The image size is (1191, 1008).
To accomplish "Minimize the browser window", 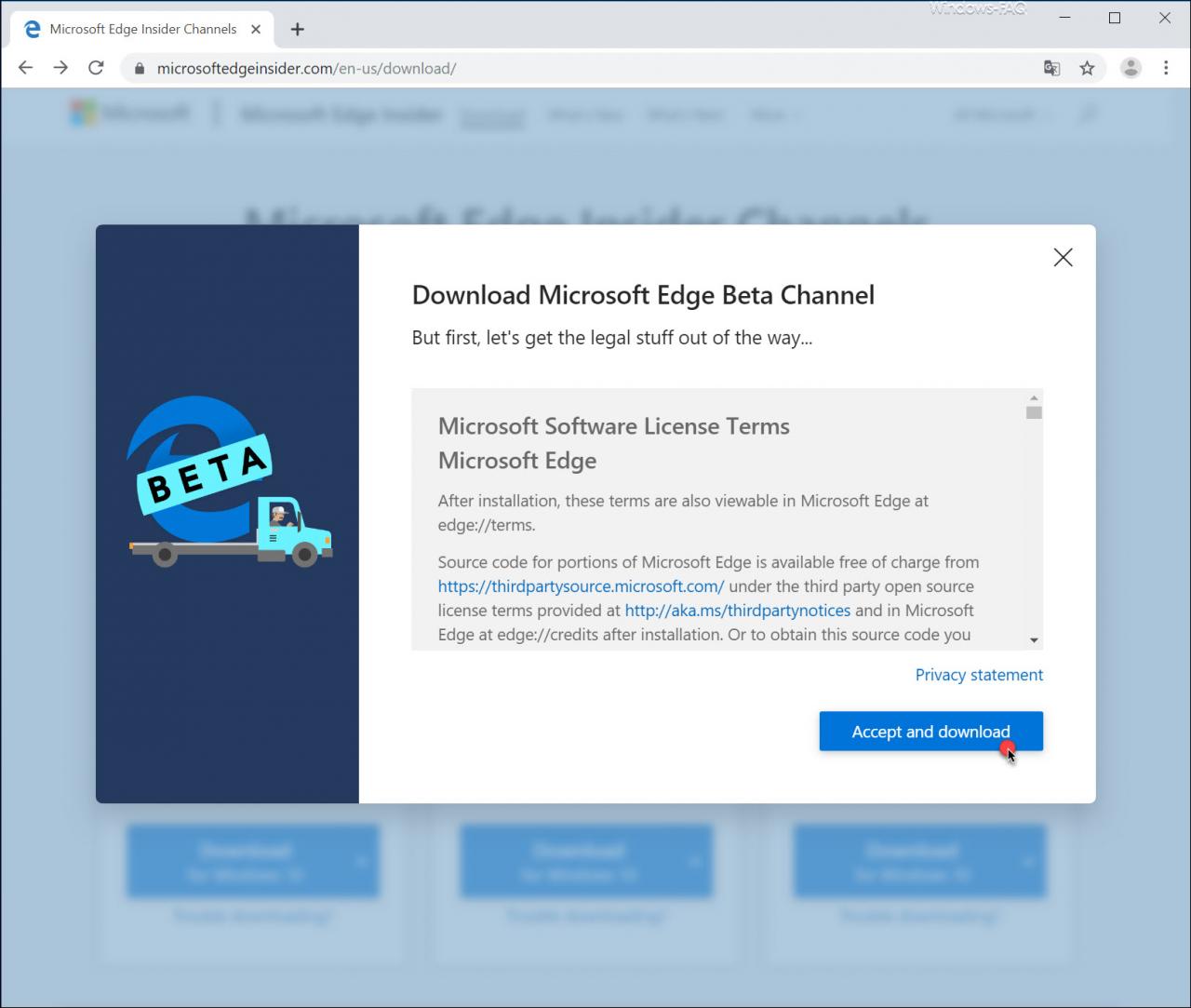I will (1064, 18).
